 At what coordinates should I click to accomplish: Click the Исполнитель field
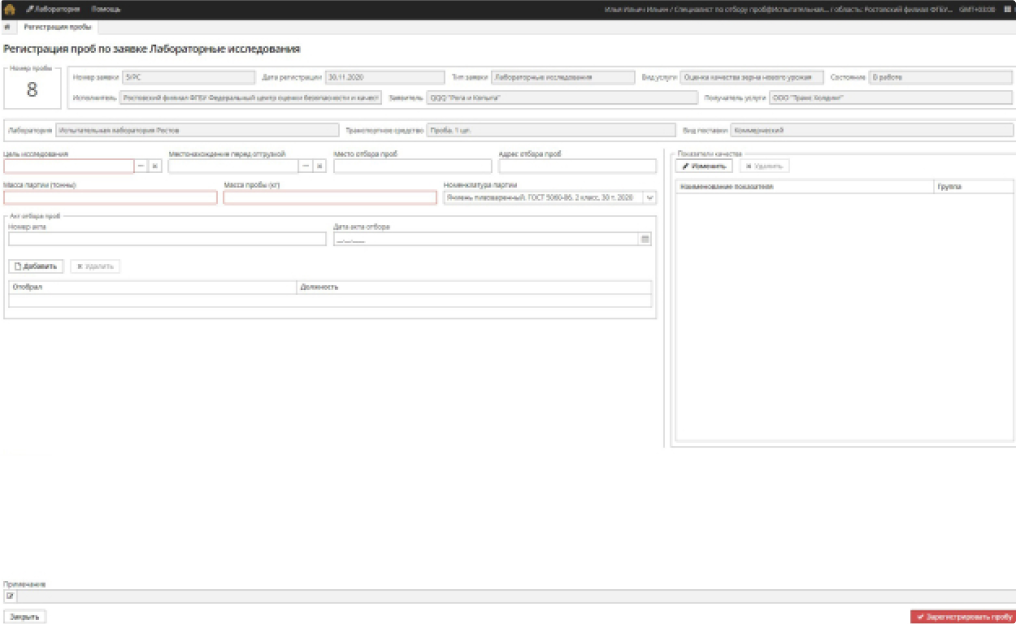point(251,98)
